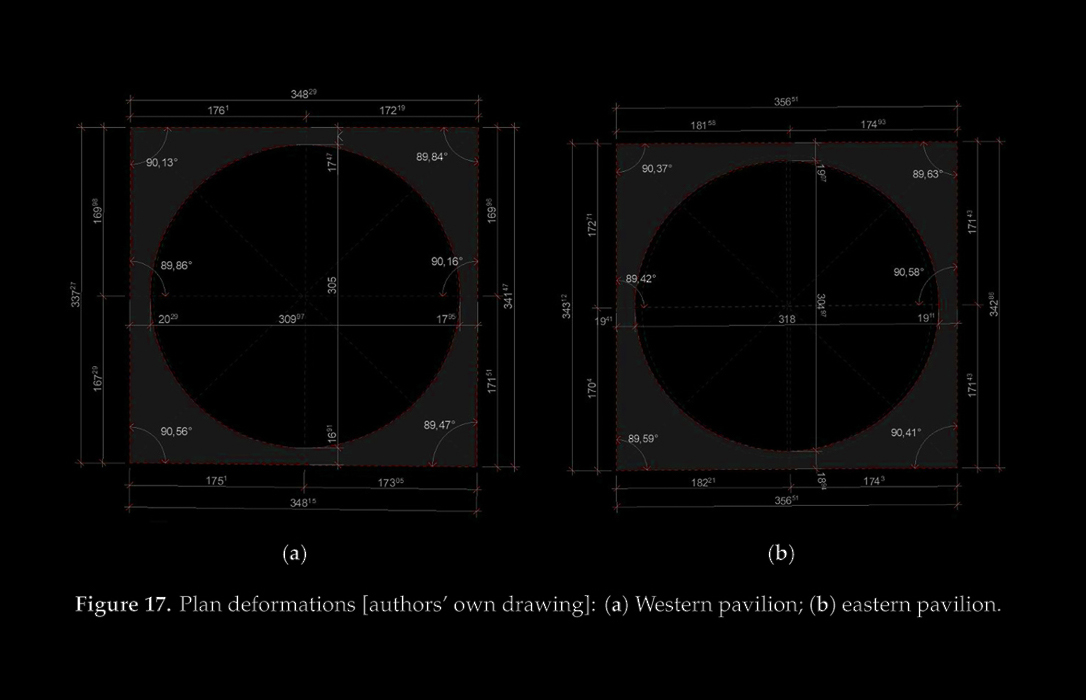Click the 89,84° angle label in plan (a)
This screenshot has height=700, width=1086.
tap(432, 157)
